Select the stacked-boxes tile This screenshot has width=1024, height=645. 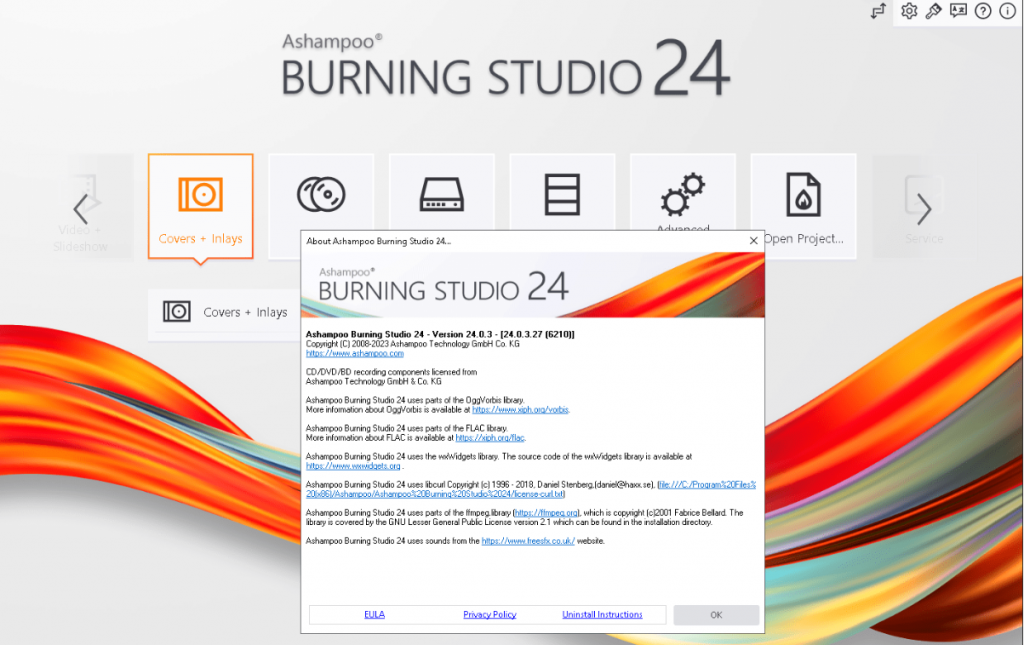click(x=562, y=194)
